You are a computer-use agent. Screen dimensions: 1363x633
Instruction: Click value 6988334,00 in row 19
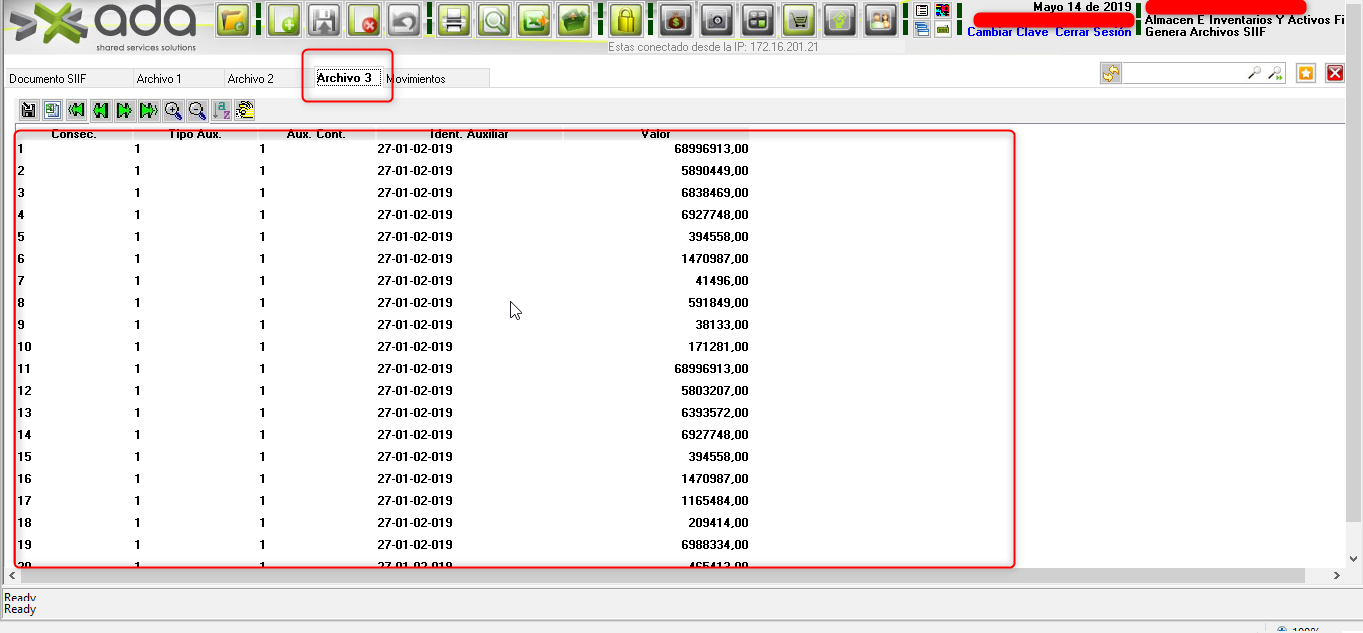click(x=715, y=545)
